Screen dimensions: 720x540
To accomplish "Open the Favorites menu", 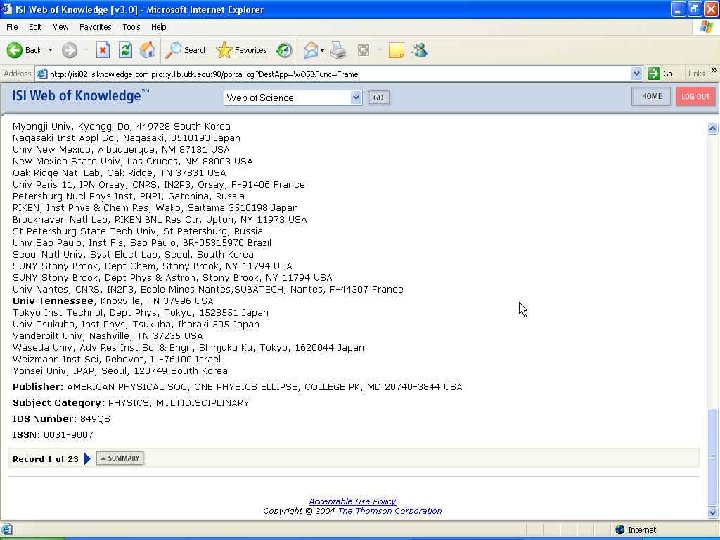I will pyautogui.click(x=95, y=27).
